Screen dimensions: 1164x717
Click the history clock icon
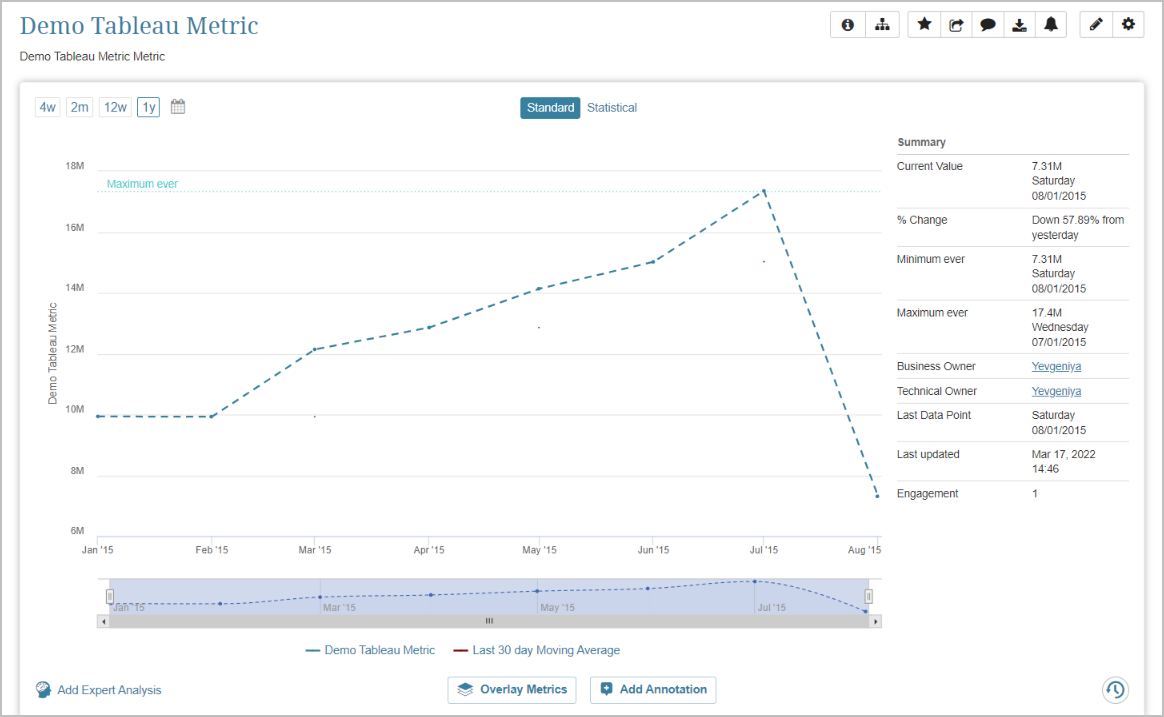pos(1116,690)
